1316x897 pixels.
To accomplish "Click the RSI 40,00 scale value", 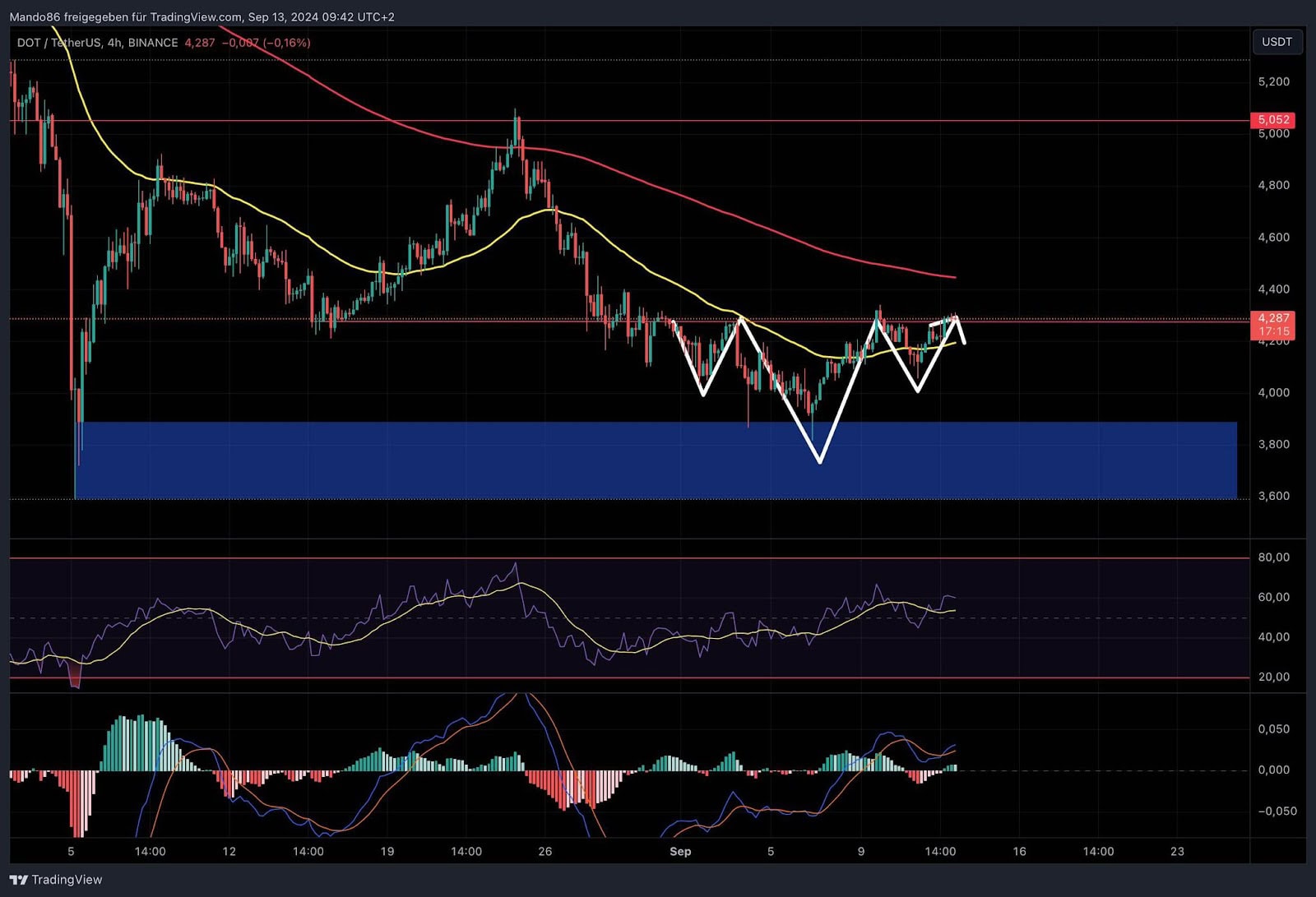I will [x=1273, y=637].
